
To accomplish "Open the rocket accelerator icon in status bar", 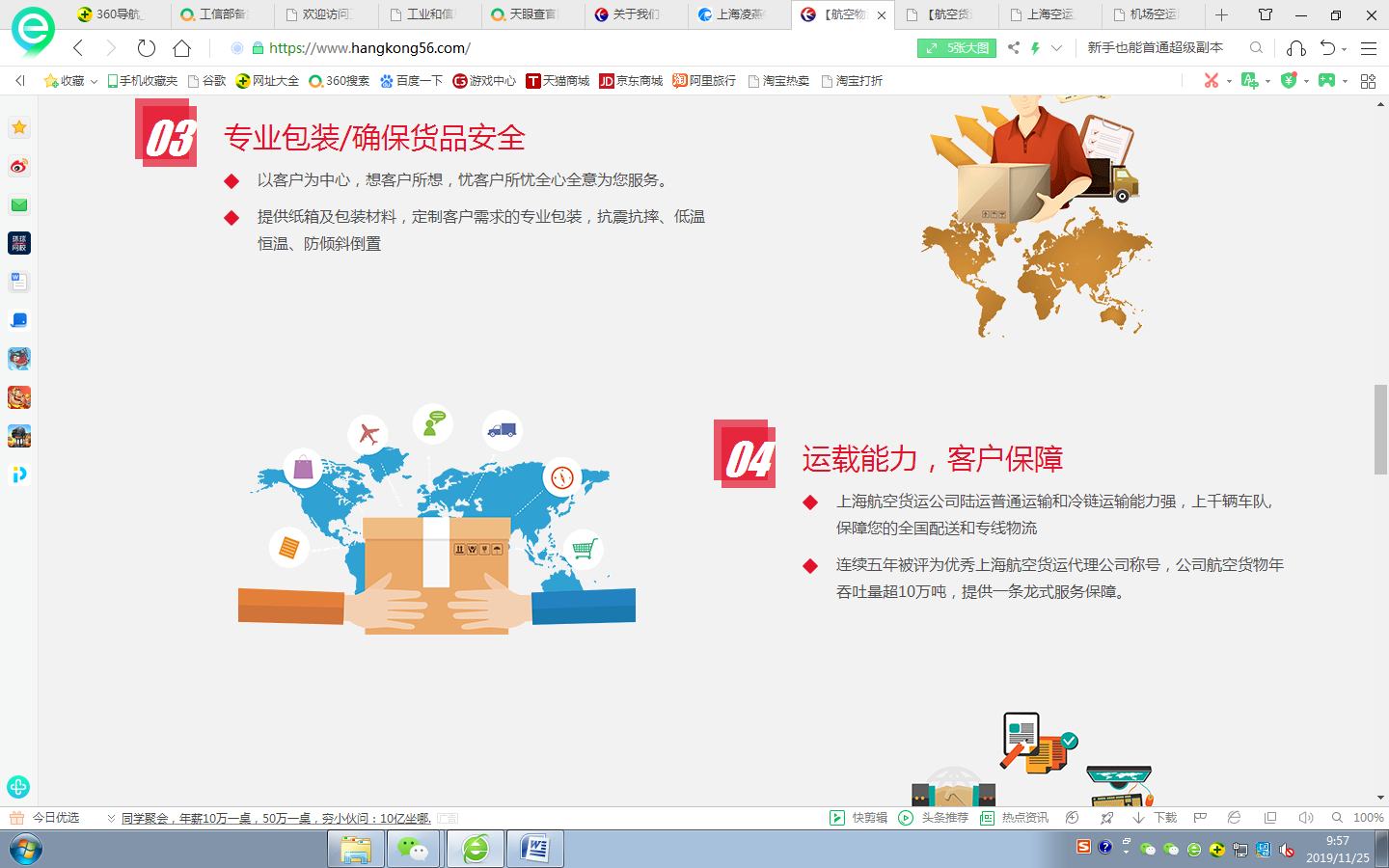I will click(x=1106, y=818).
